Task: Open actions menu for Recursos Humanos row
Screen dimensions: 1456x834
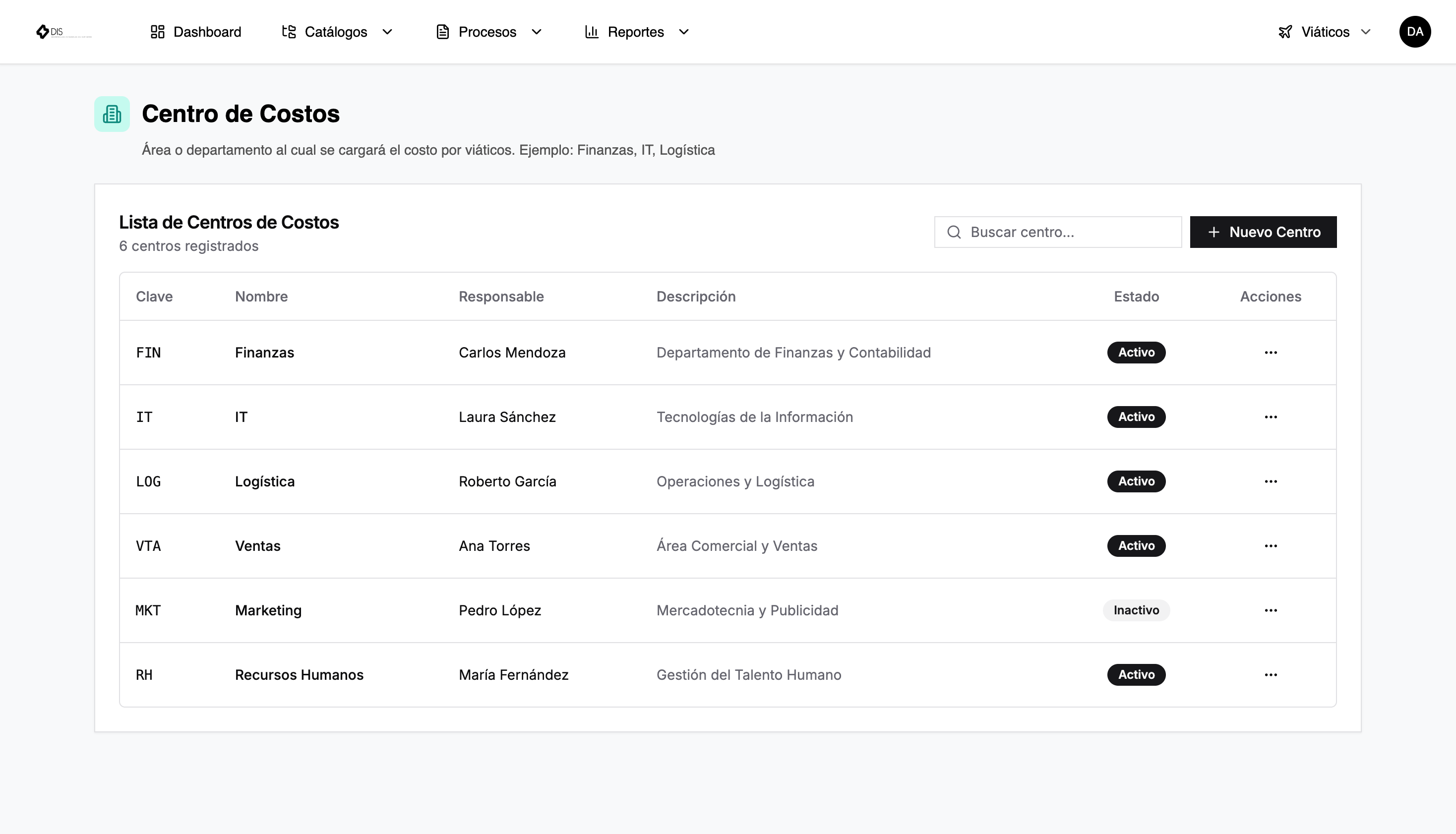Action: coord(1271,675)
